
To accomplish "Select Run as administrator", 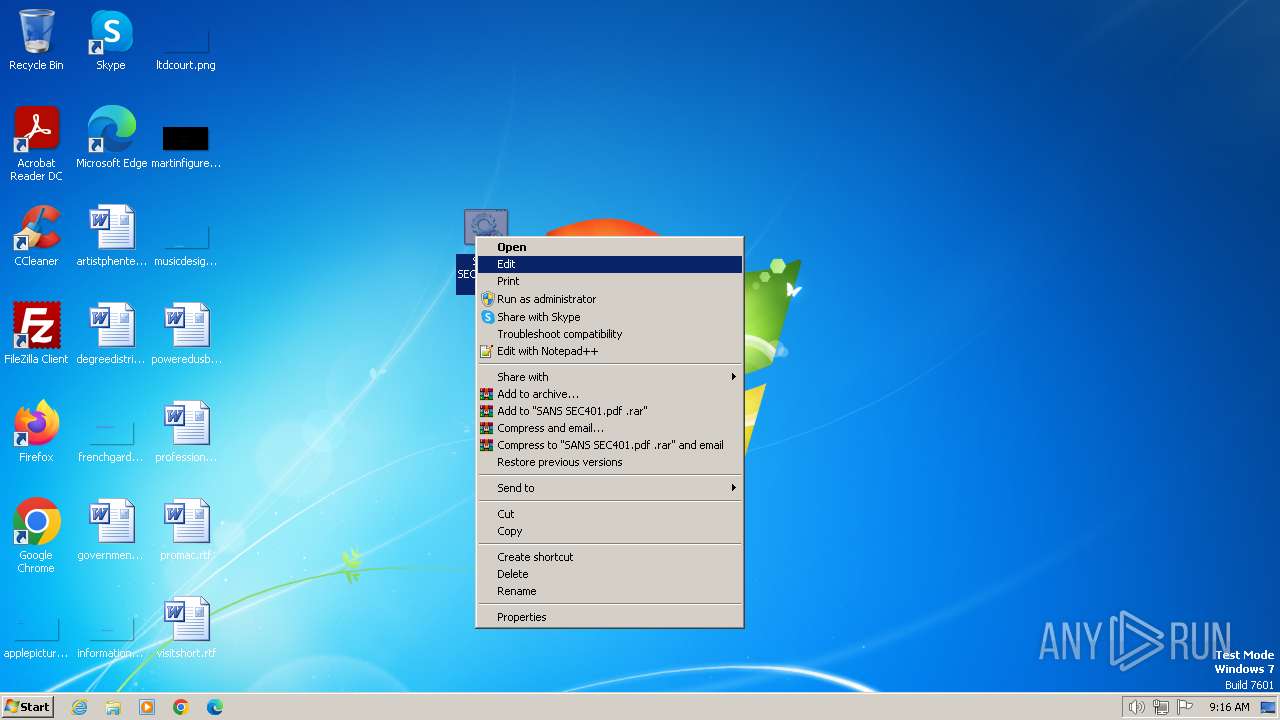I will point(610,299).
